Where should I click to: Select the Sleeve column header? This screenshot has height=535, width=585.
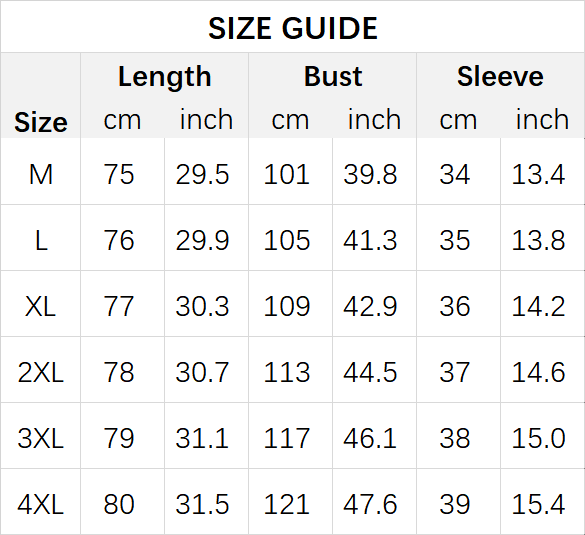tap(500, 76)
